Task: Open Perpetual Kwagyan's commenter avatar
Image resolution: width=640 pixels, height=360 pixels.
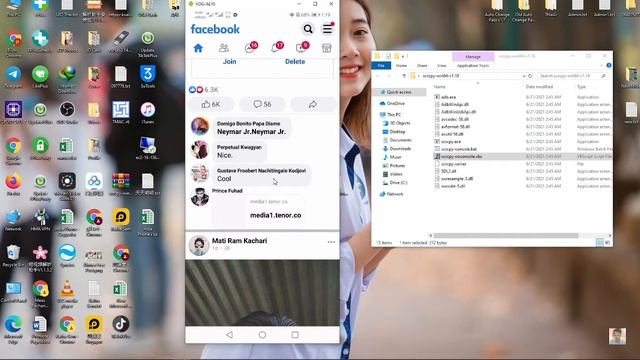Action: [200, 150]
